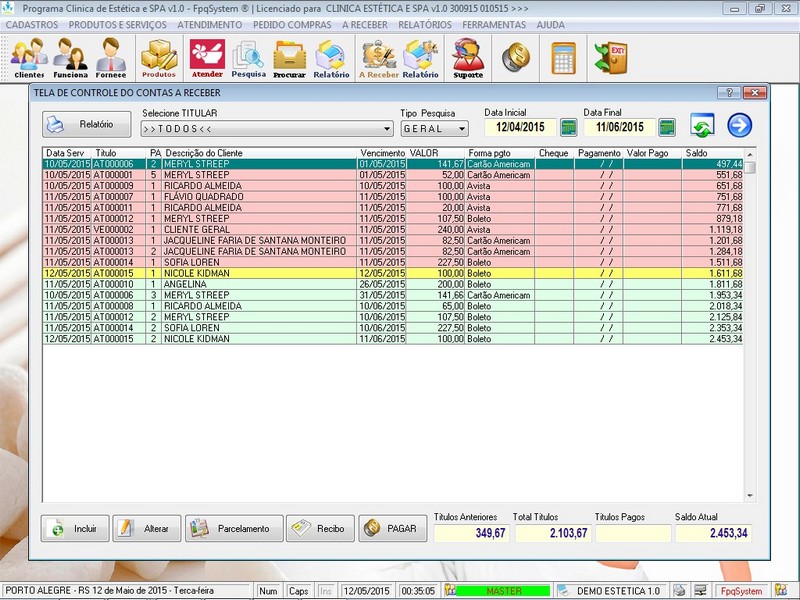Click the table scrollbar down arrow
The width and height of the screenshot is (800, 600).
click(x=749, y=495)
